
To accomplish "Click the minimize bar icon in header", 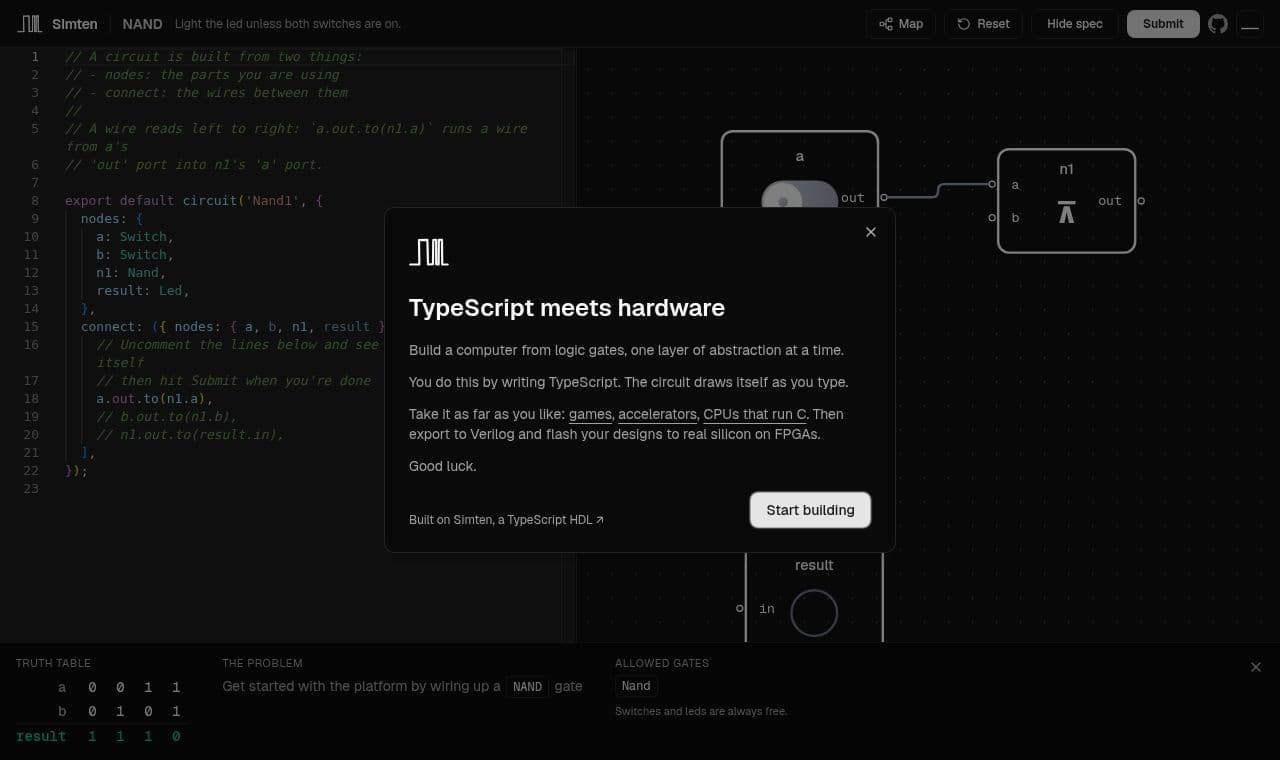I will 1250,24.
